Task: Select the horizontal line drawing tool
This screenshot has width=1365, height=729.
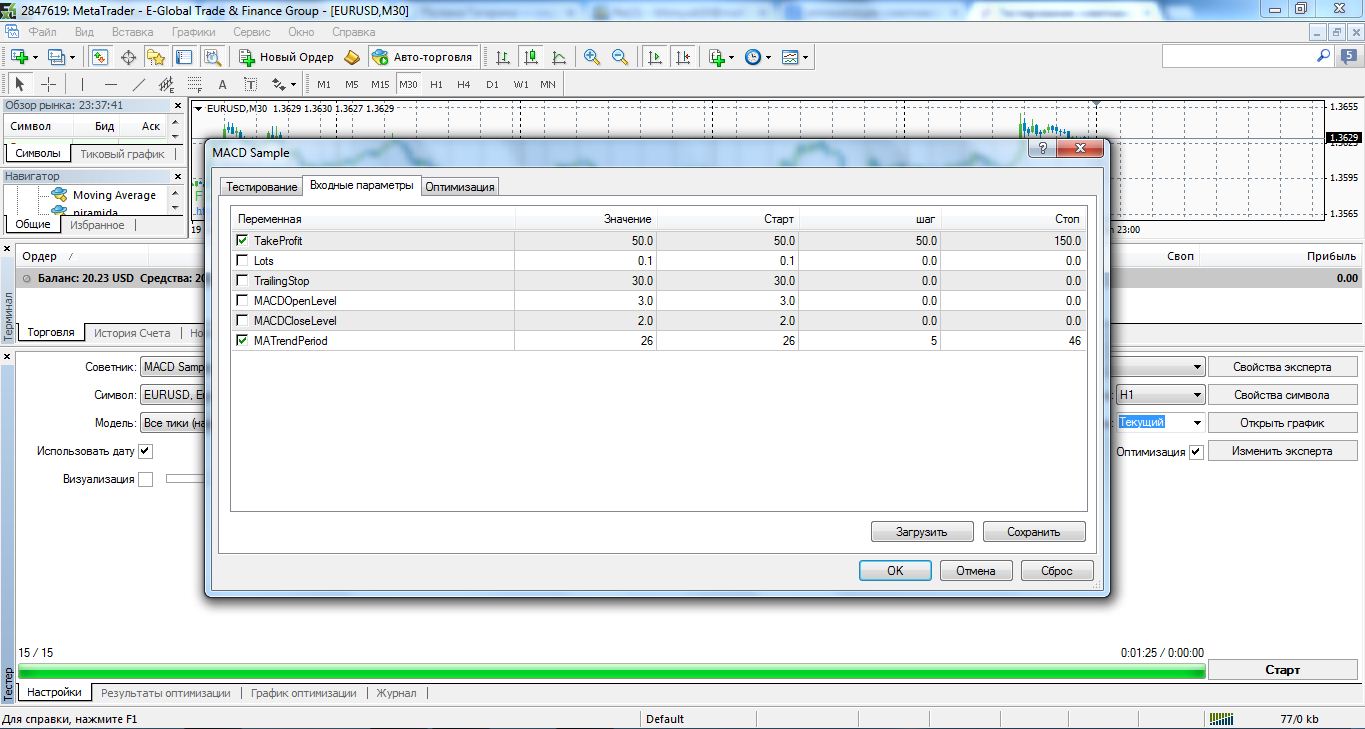Action: [111, 84]
